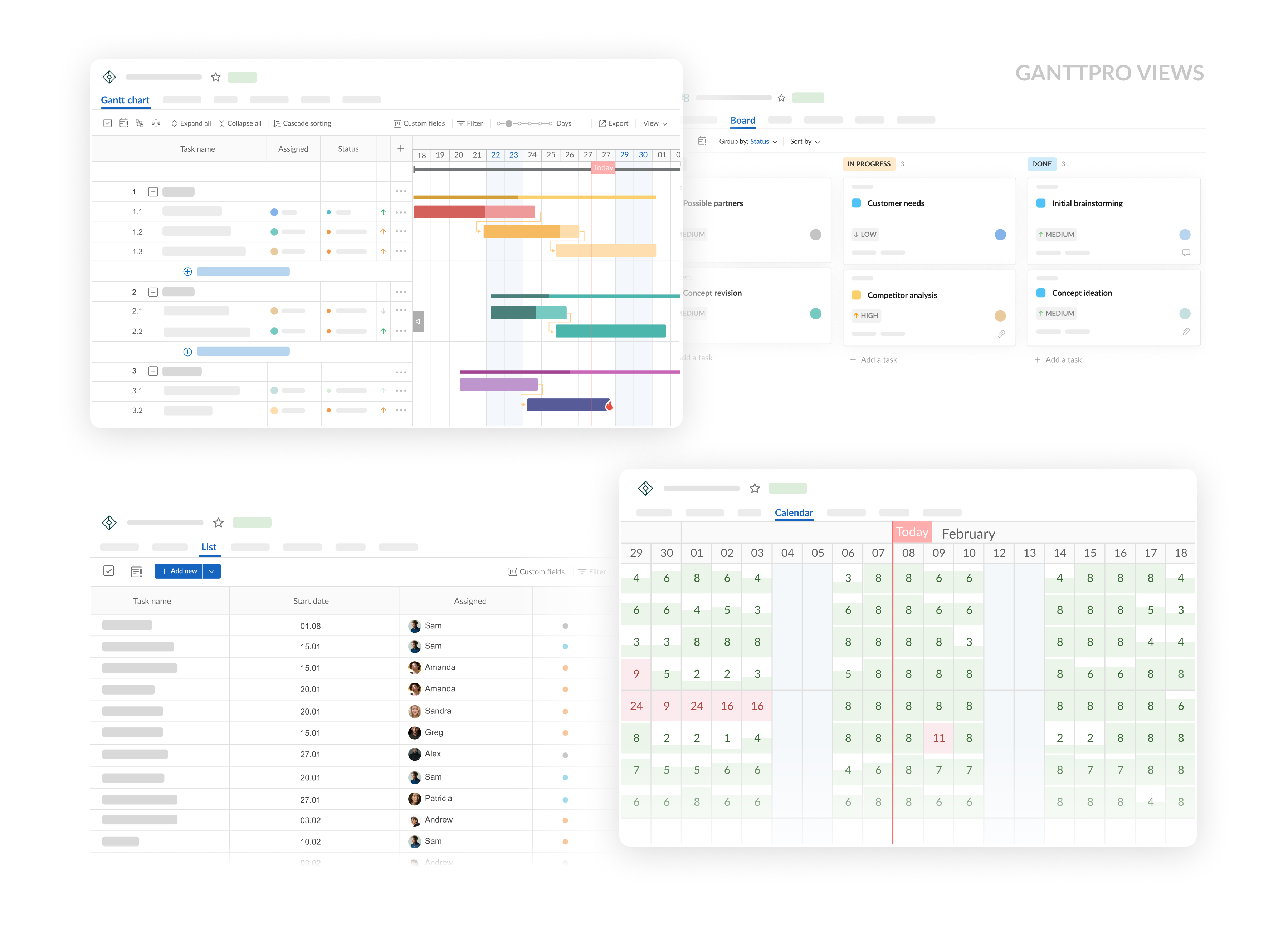The width and height of the screenshot is (1288, 942).
Task: Open the View dropdown
Action: [654, 123]
